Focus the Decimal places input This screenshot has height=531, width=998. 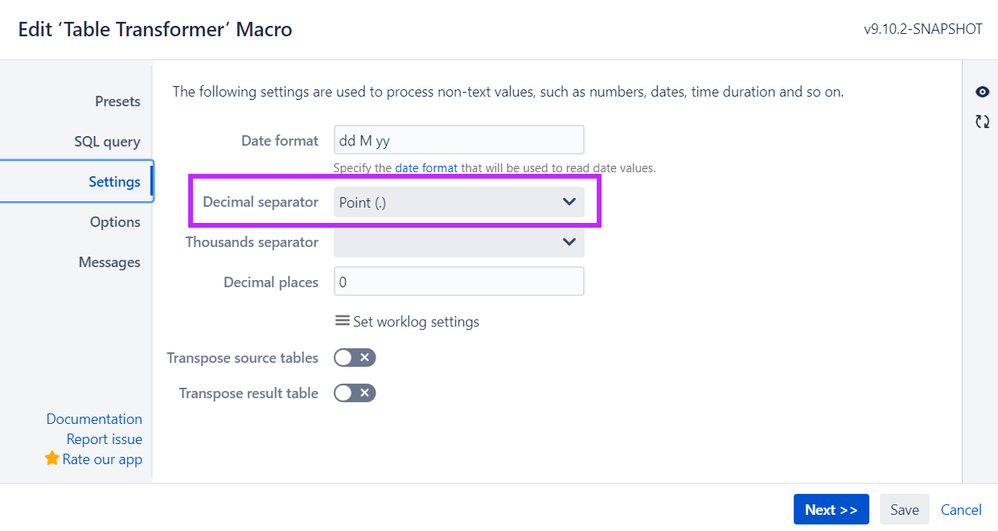[458, 282]
